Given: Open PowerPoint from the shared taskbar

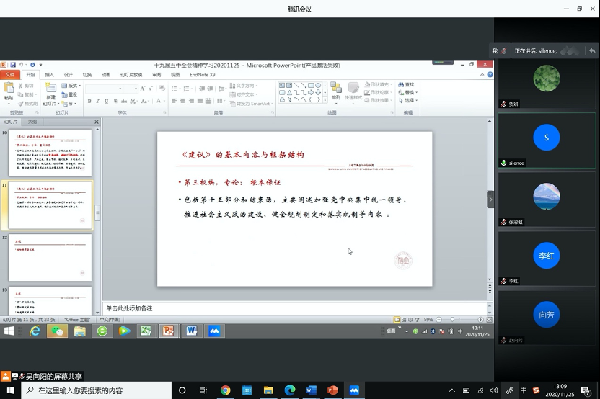Looking at the screenshot, I should tap(168, 331).
